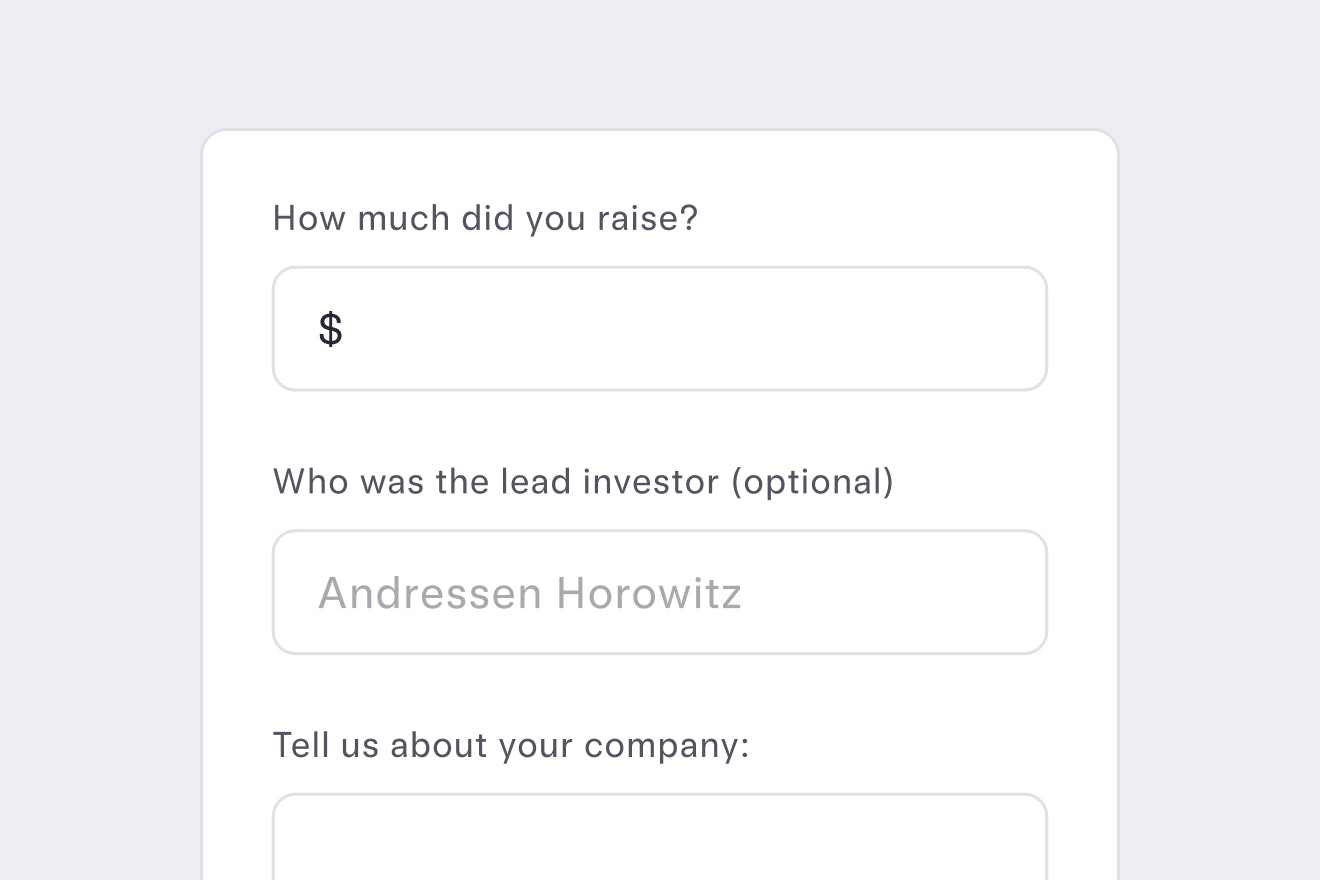1320x880 pixels.
Task: Click the border of the lead investor field
Action: [x=659, y=531]
